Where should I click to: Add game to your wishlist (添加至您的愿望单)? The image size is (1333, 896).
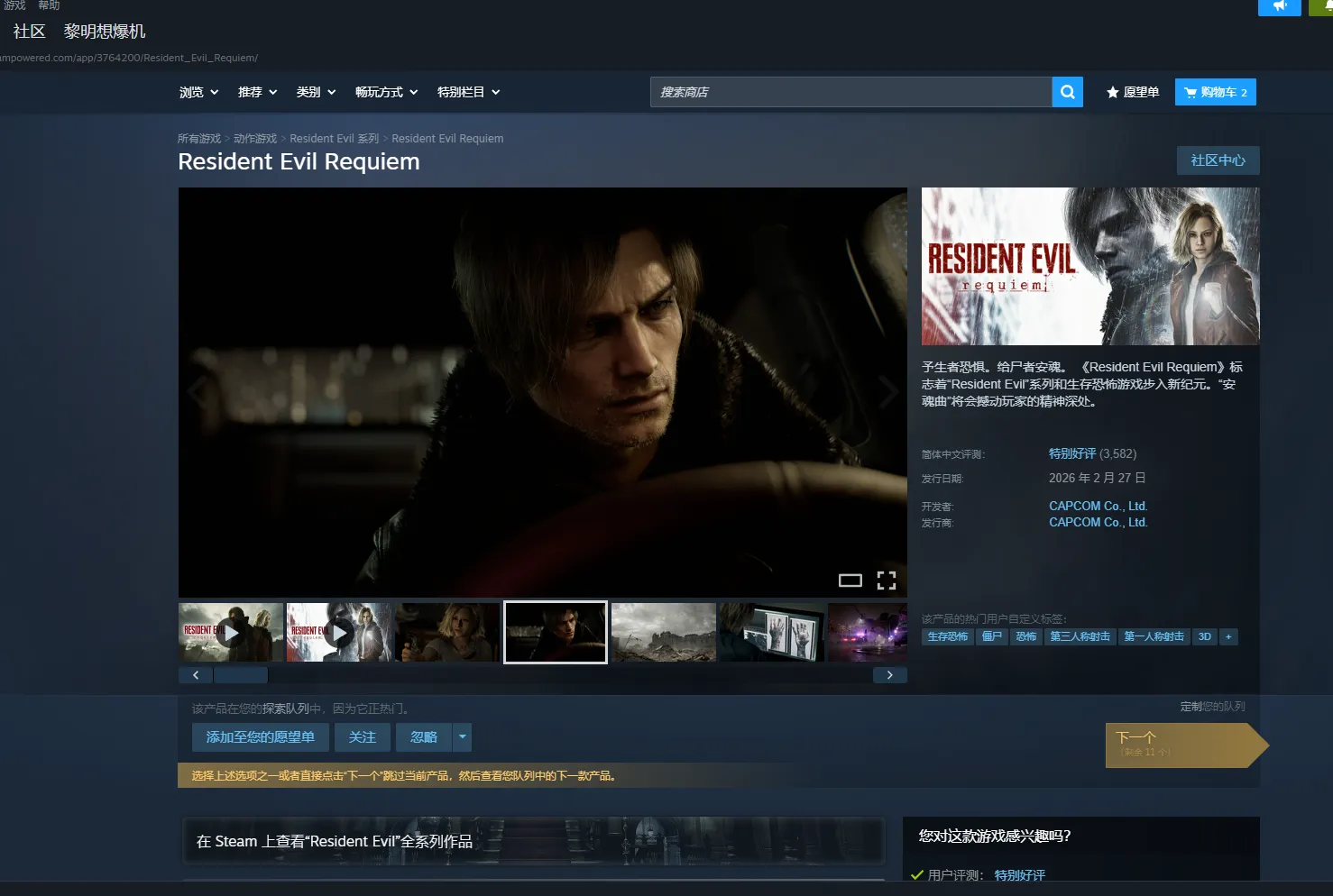[260, 737]
